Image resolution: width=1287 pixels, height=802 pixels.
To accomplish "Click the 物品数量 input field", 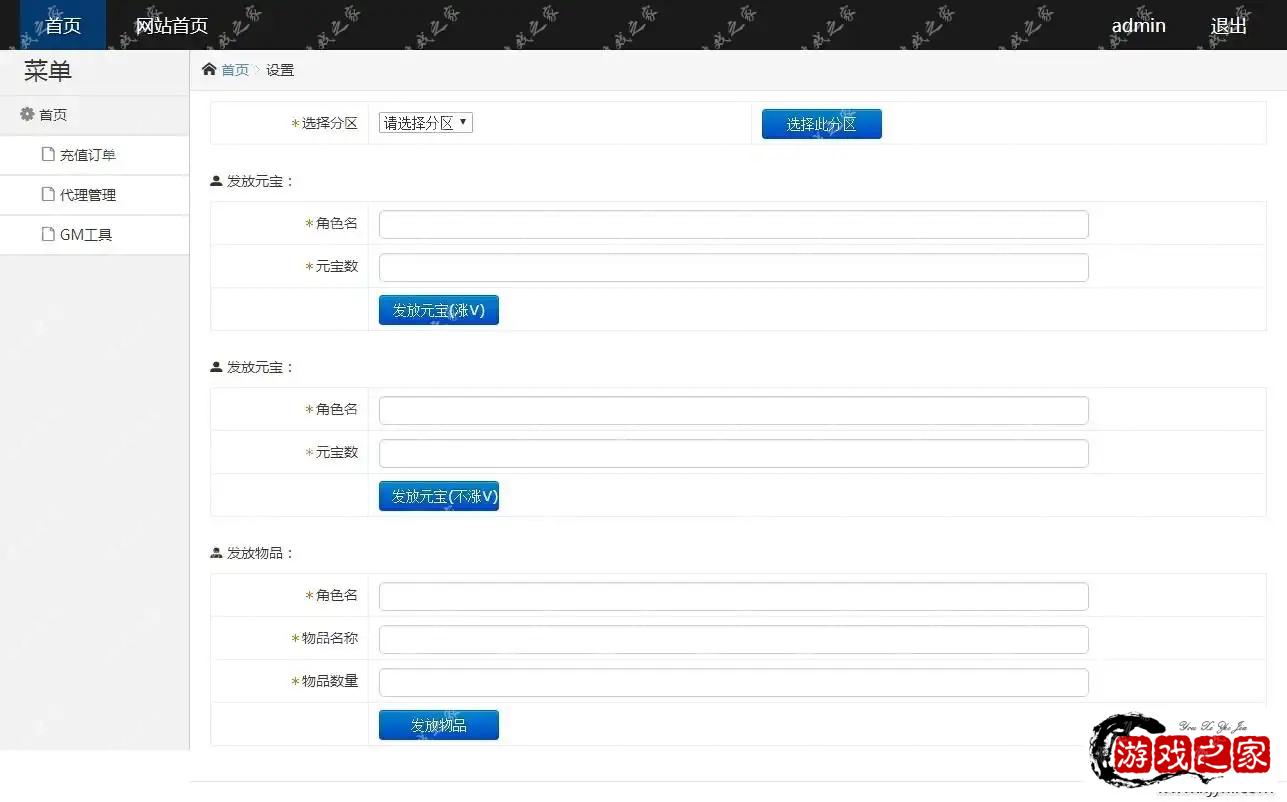I will 733,682.
